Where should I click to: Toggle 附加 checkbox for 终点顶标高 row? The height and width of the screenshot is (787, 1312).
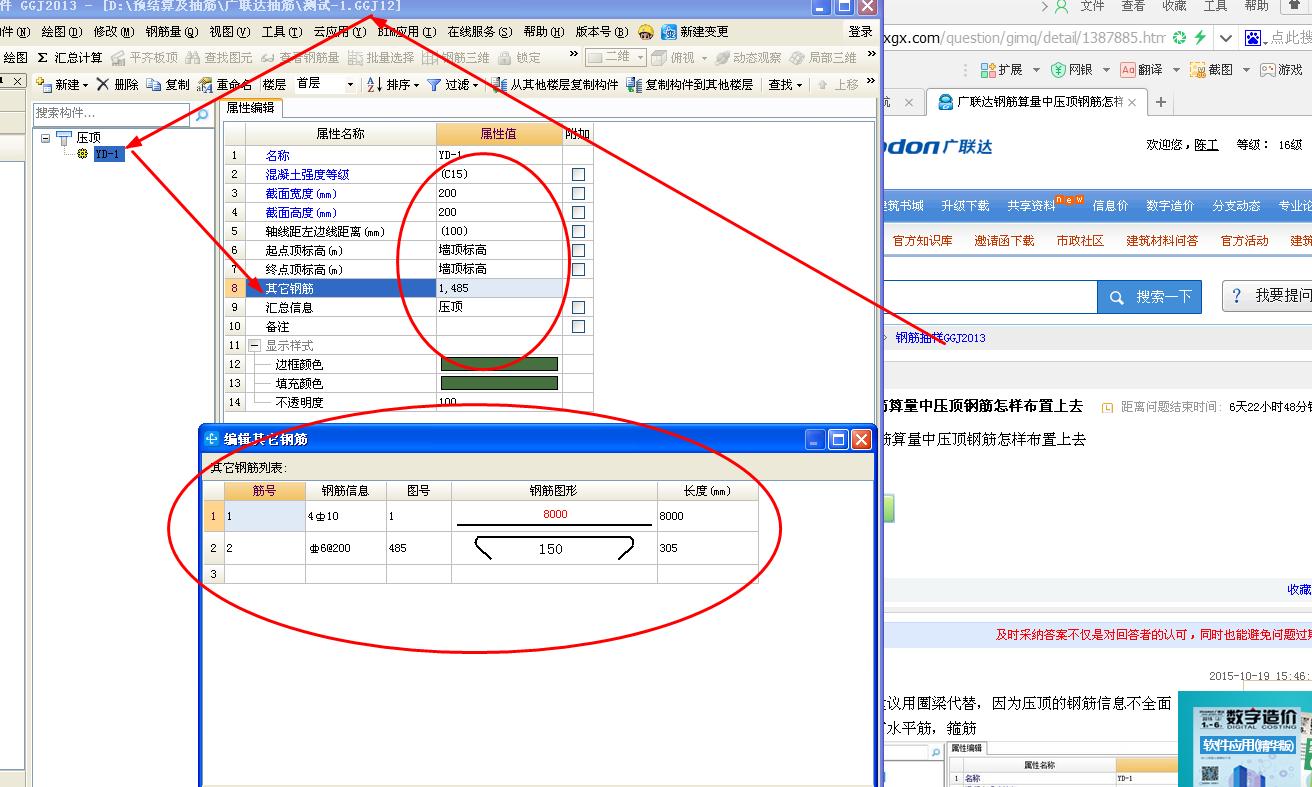tap(578, 269)
